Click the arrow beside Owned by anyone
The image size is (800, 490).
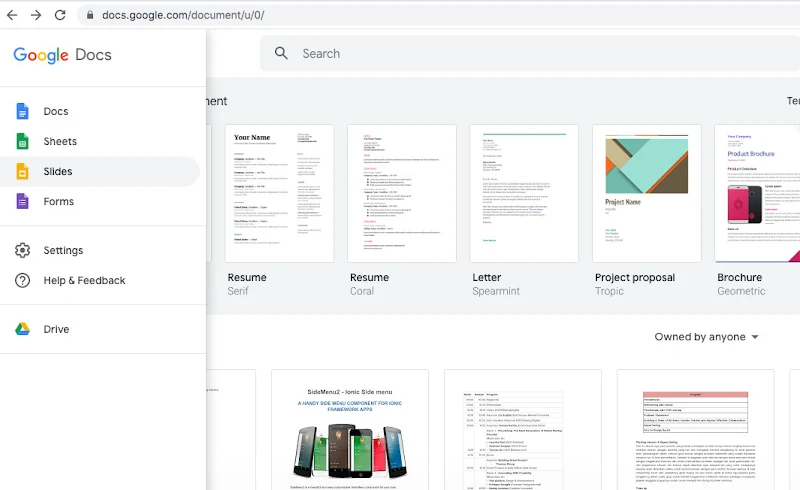coord(755,337)
